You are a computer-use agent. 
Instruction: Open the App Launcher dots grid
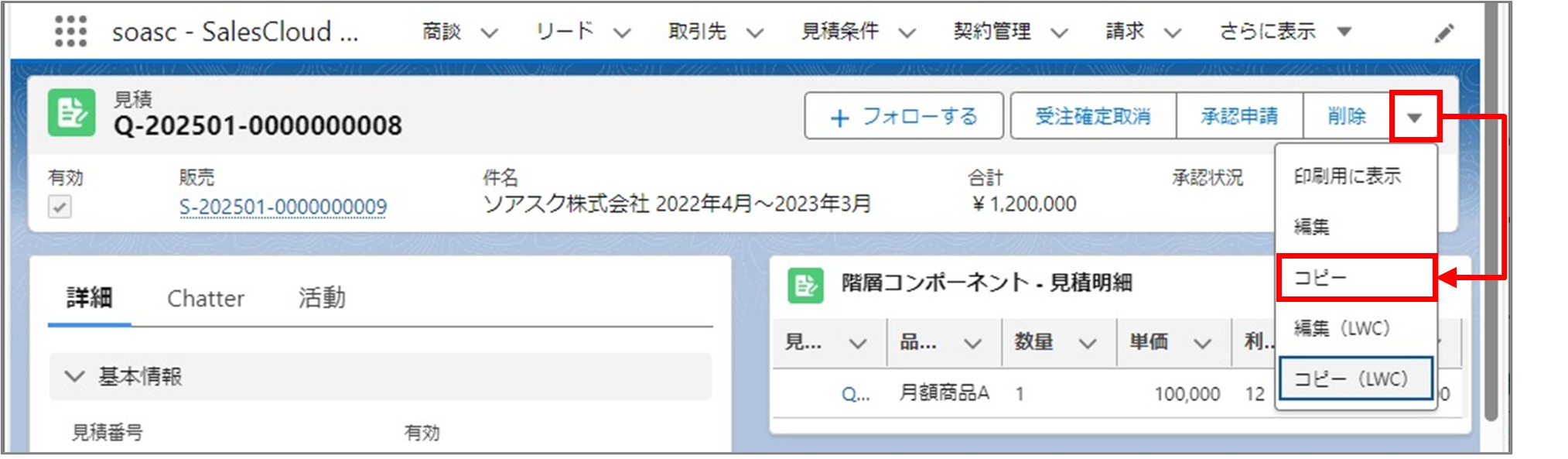tap(70, 32)
